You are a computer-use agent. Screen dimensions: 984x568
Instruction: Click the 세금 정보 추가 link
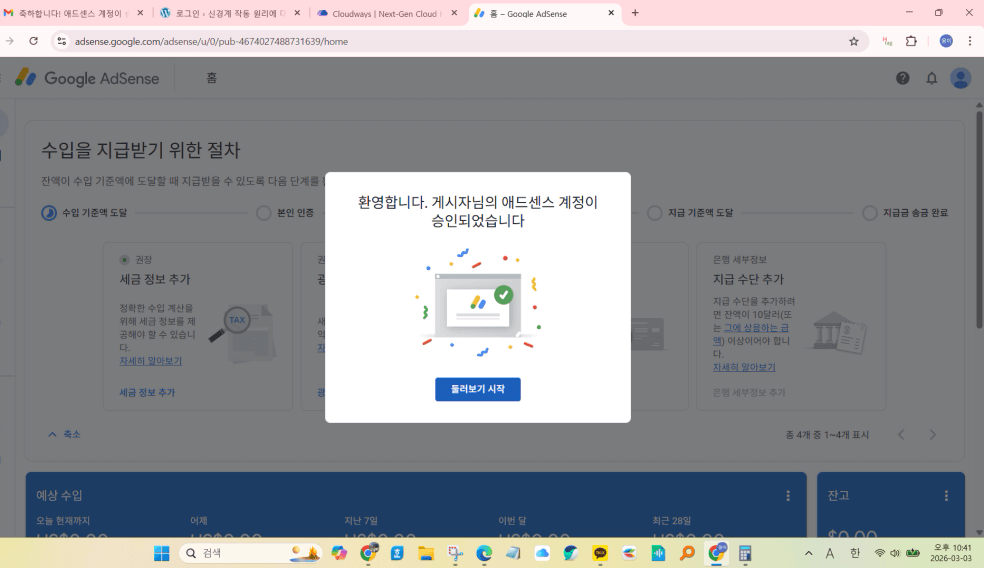pyautogui.click(x=147, y=392)
